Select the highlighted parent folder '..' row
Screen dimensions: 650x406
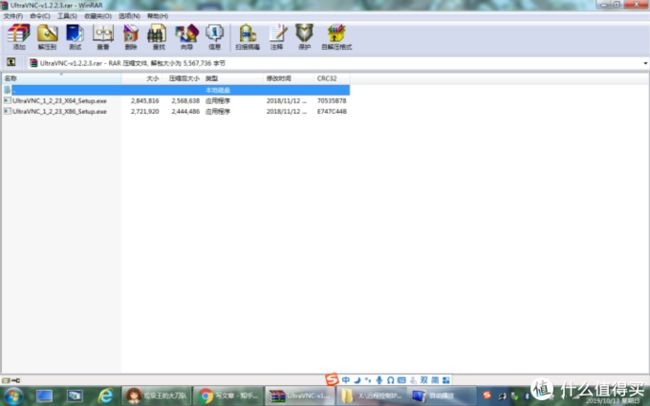pyautogui.click(x=176, y=90)
